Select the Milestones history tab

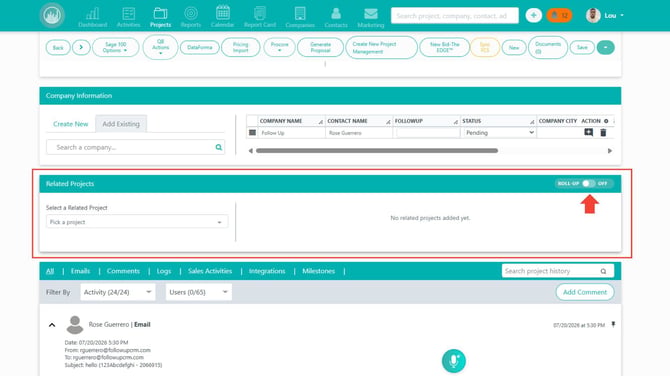(x=318, y=271)
